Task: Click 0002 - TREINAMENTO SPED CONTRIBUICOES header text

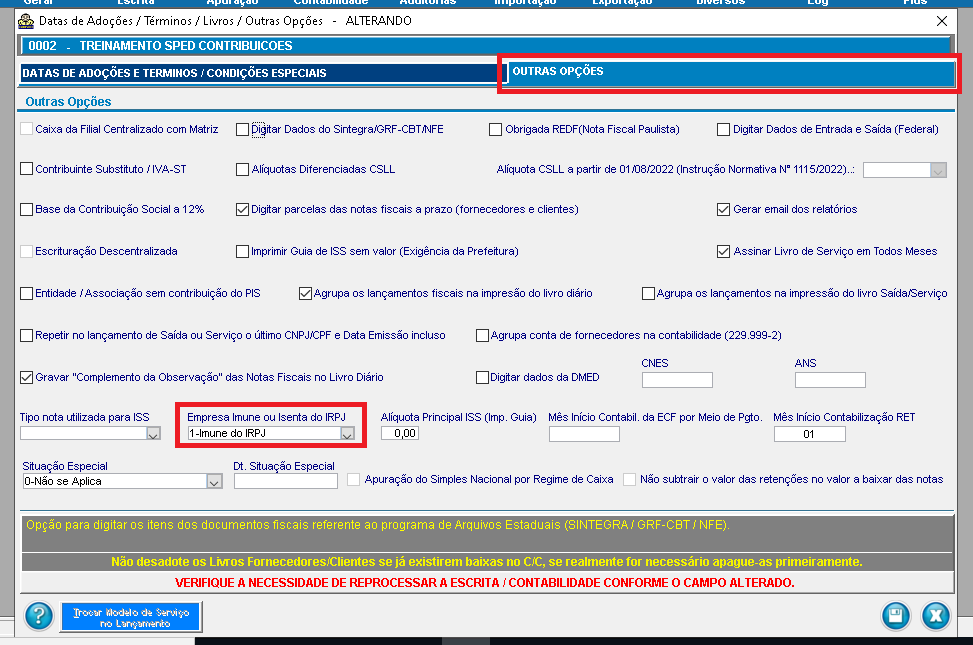Action: point(160,46)
